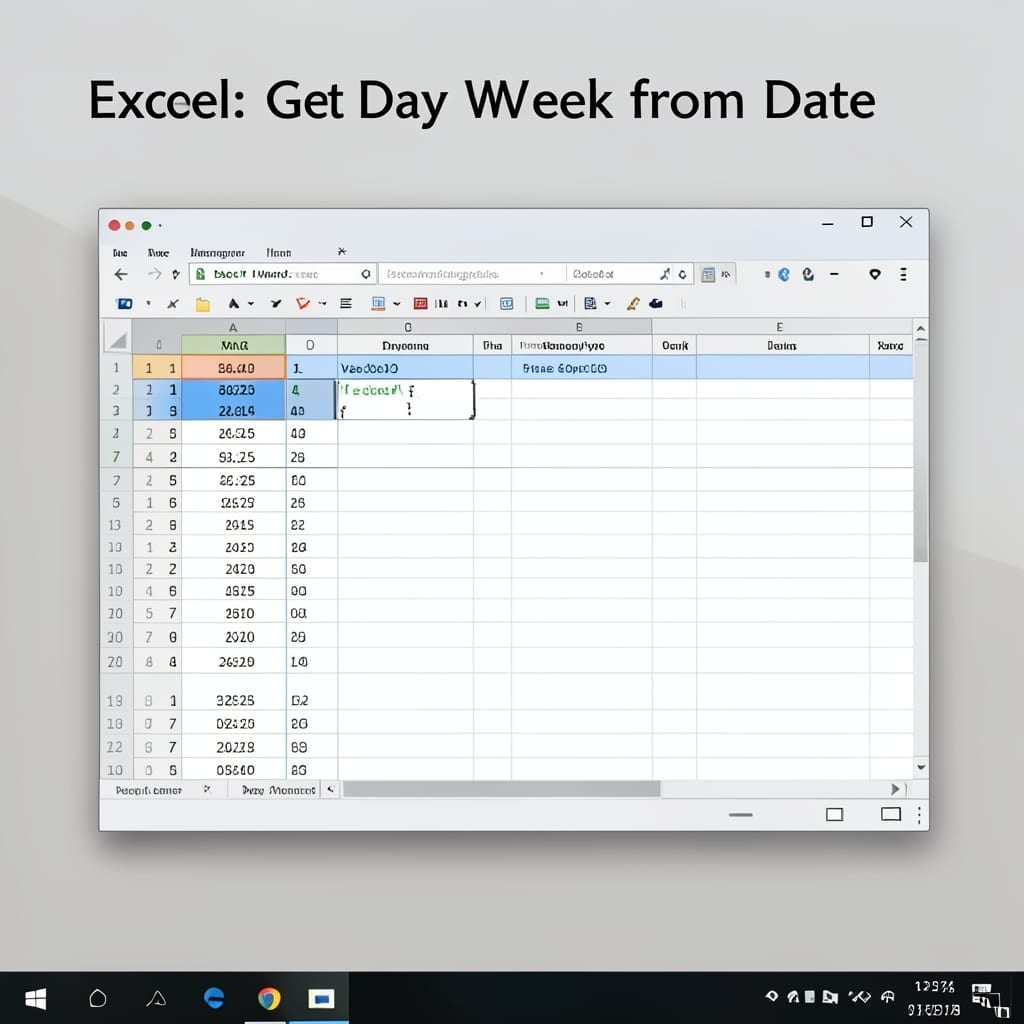Click the scroll up arrow at top right
1024x1024 pixels.
click(x=921, y=329)
